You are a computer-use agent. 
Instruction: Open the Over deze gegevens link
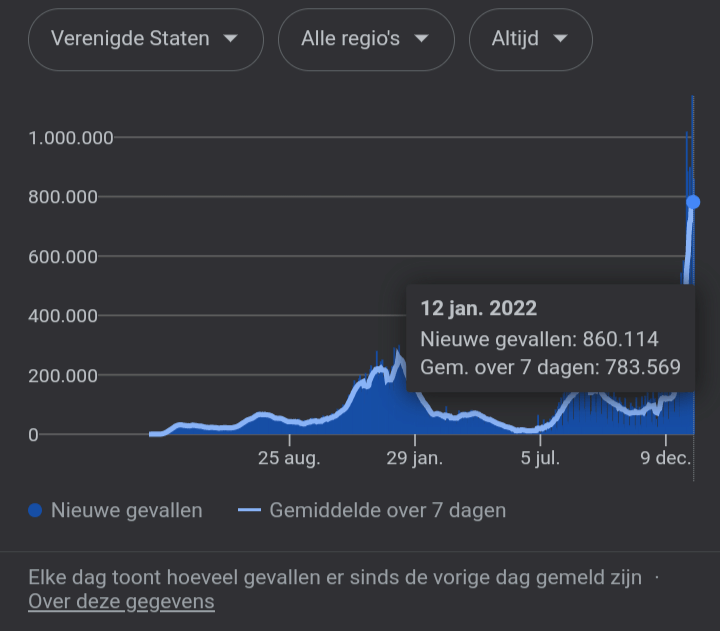click(121, 602)
